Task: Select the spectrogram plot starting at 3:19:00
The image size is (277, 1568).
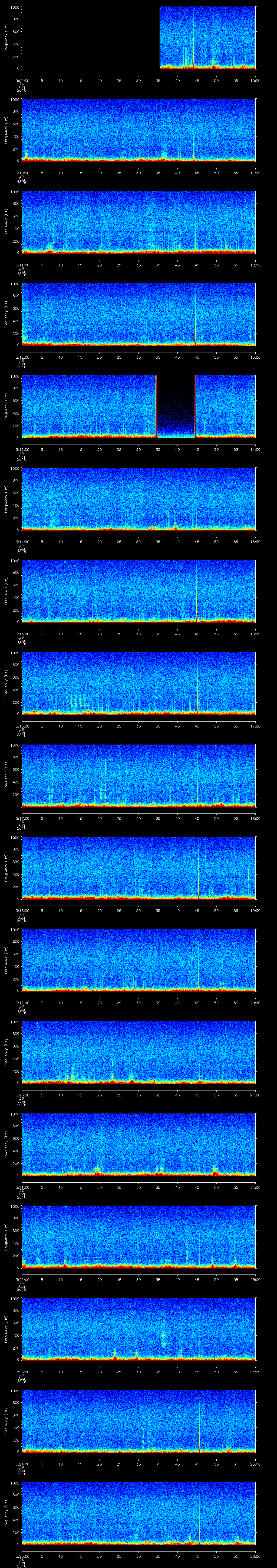Action: pyautogui.click(x=139, y=960)
